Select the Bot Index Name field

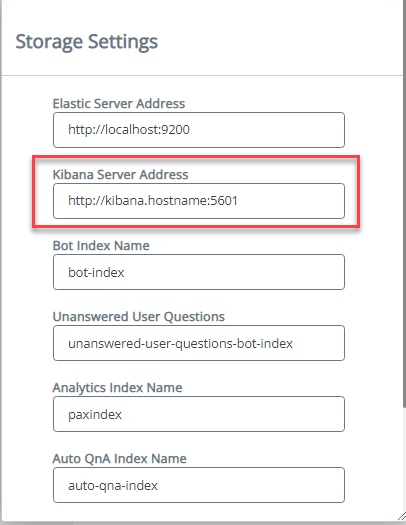coord(199,272)
